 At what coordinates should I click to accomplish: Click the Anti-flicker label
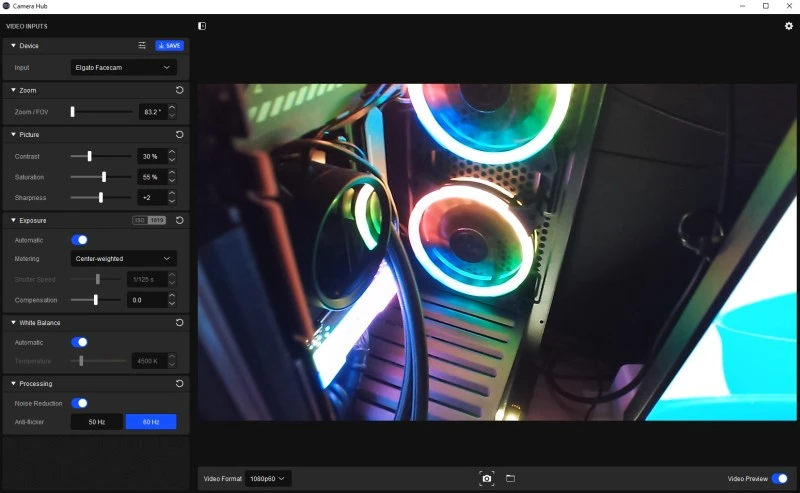tap(29, 422)
